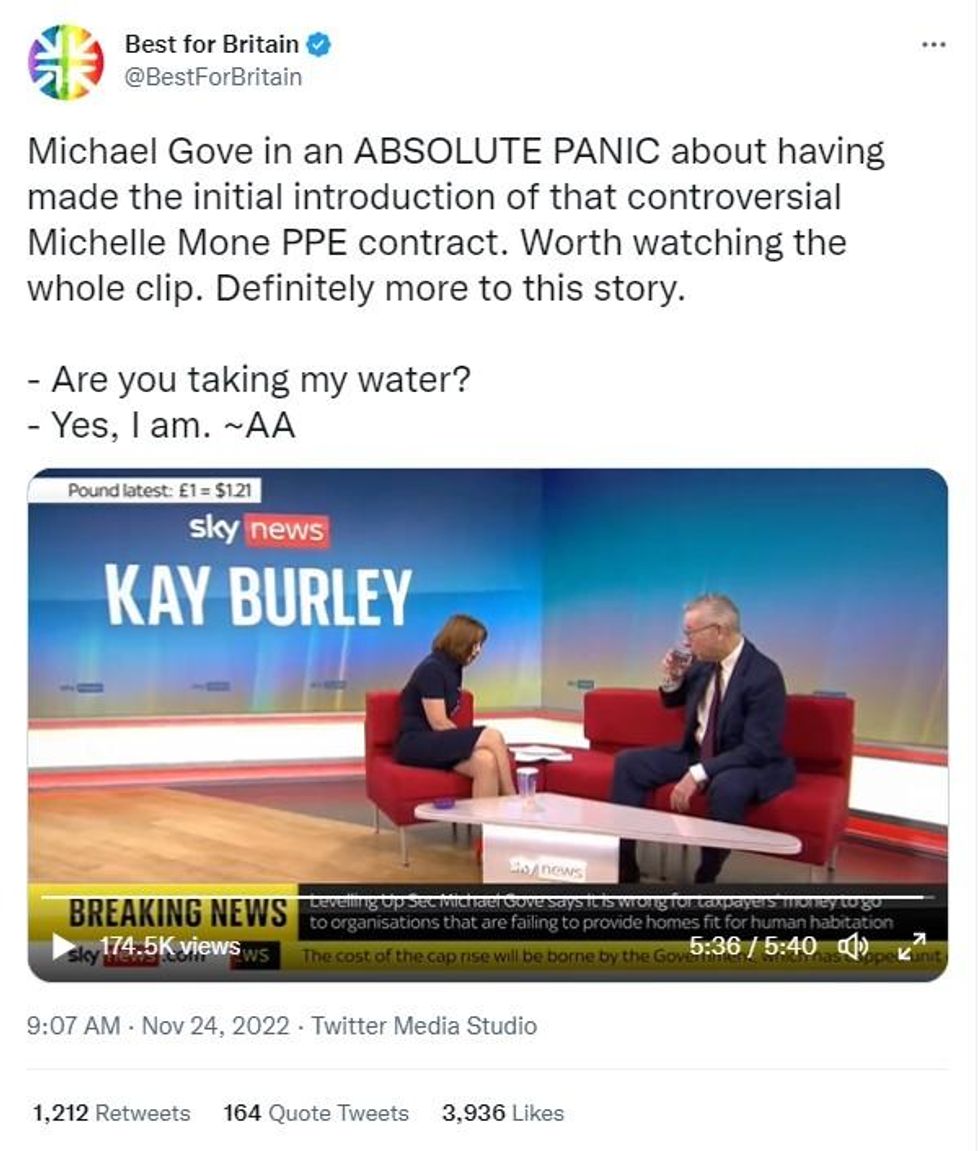View the 1,212 Retweets list
The image size is (980, 1151).
111,1113
